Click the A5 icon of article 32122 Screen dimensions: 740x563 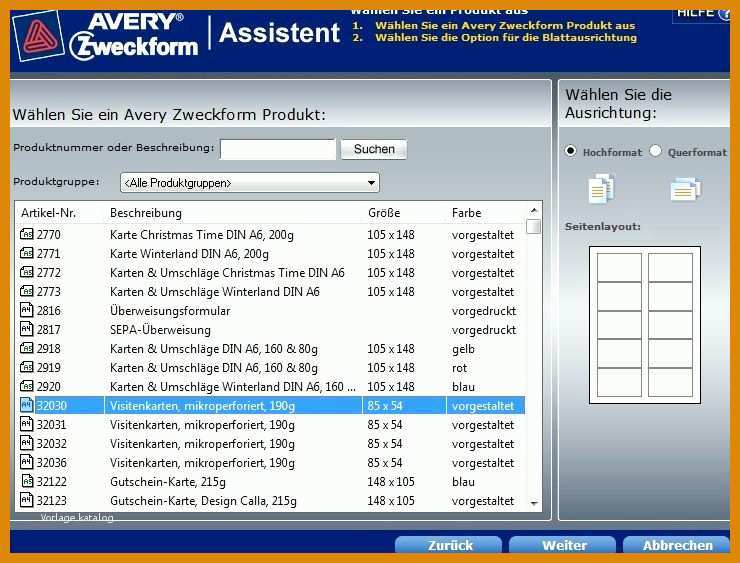coord(28,481)
